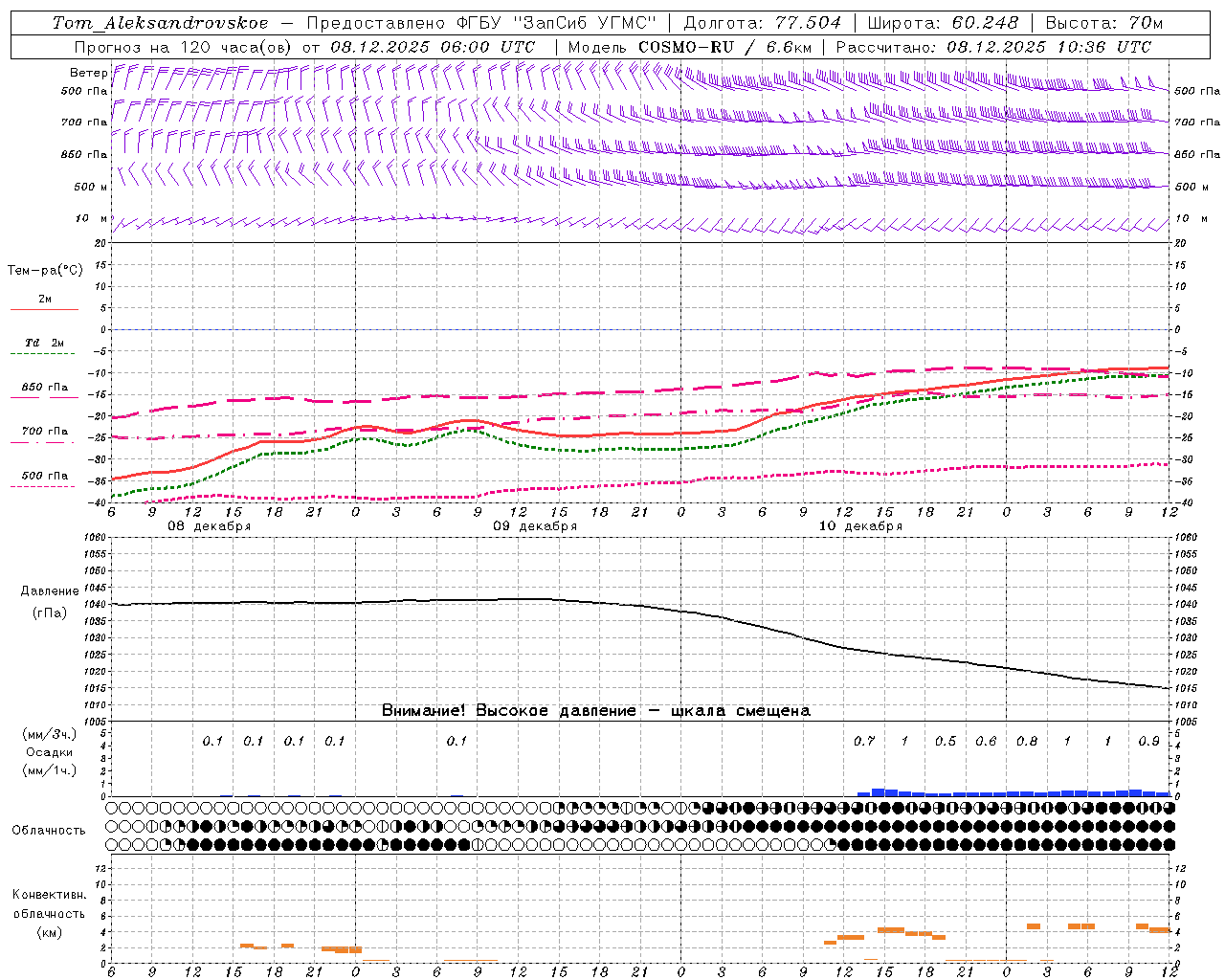This screenshot has height=980, width=1225.
Task: Click the latitude value Широта: 60.248
Action: click(944, 23)
